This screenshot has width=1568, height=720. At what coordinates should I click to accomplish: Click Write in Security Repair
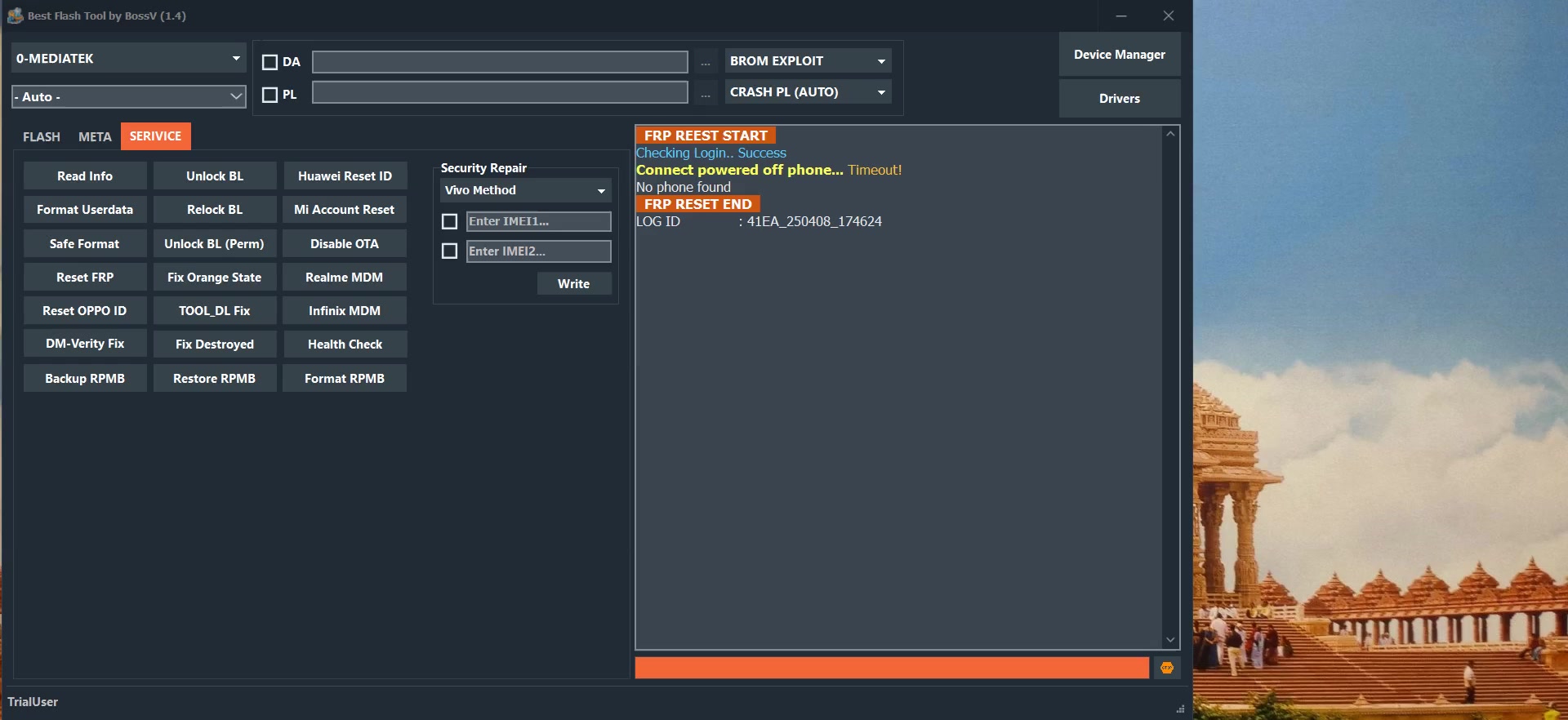pos(574,284)
